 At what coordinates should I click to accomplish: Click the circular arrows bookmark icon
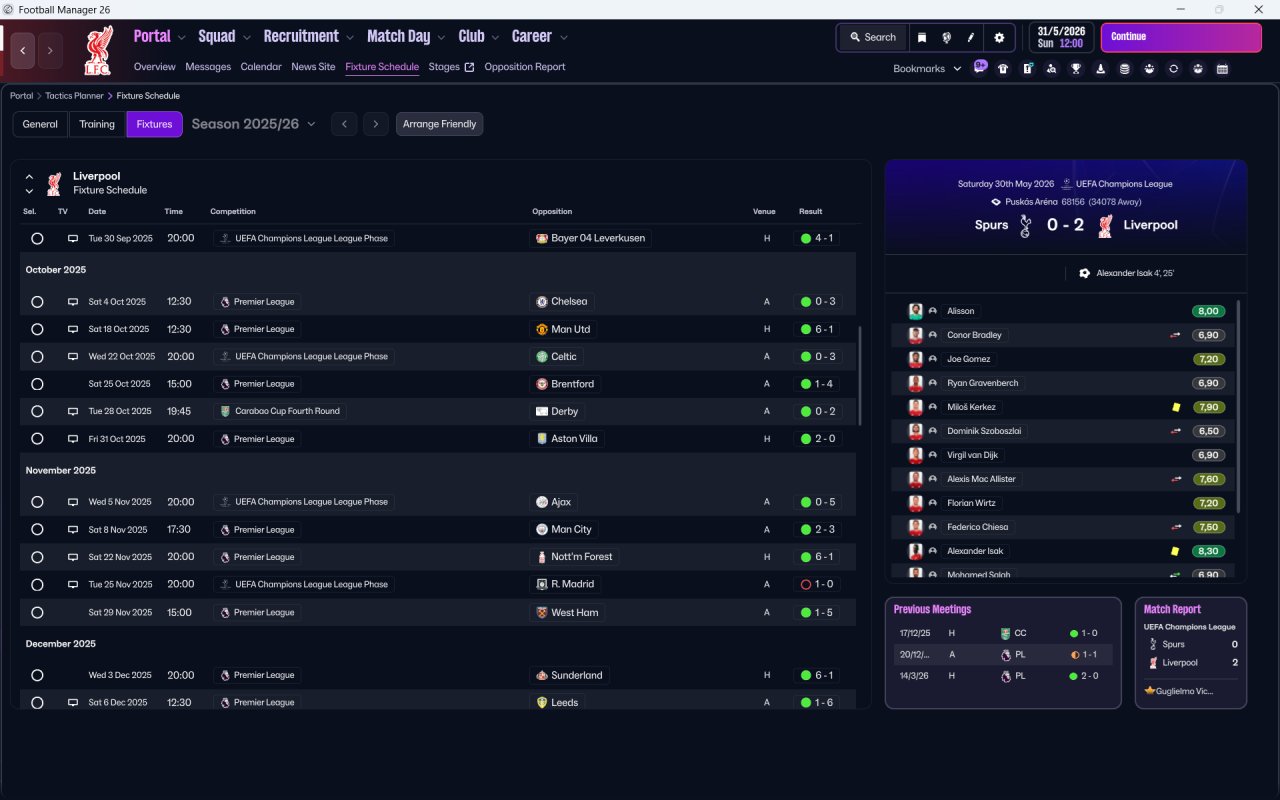(1173, 69)
